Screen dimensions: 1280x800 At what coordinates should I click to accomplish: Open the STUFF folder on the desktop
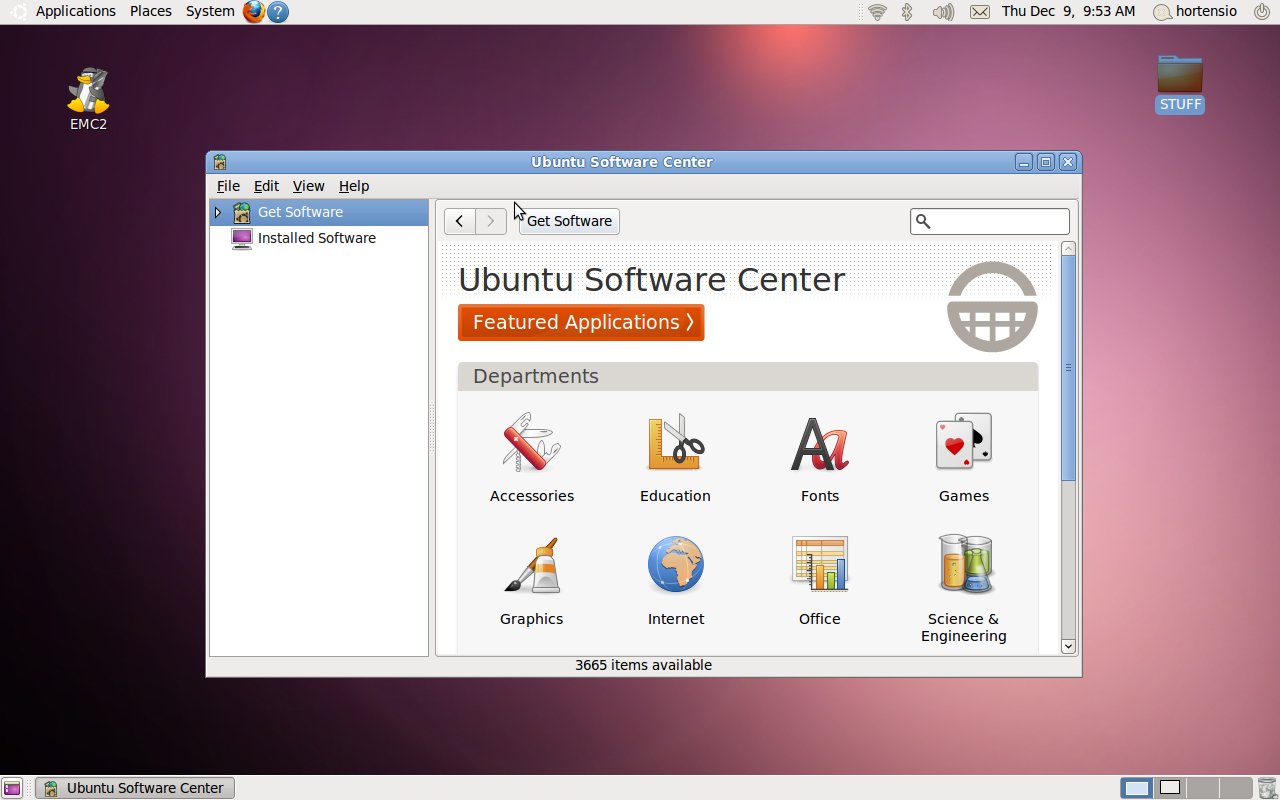pyautogui.click(x=1179, y=80)
